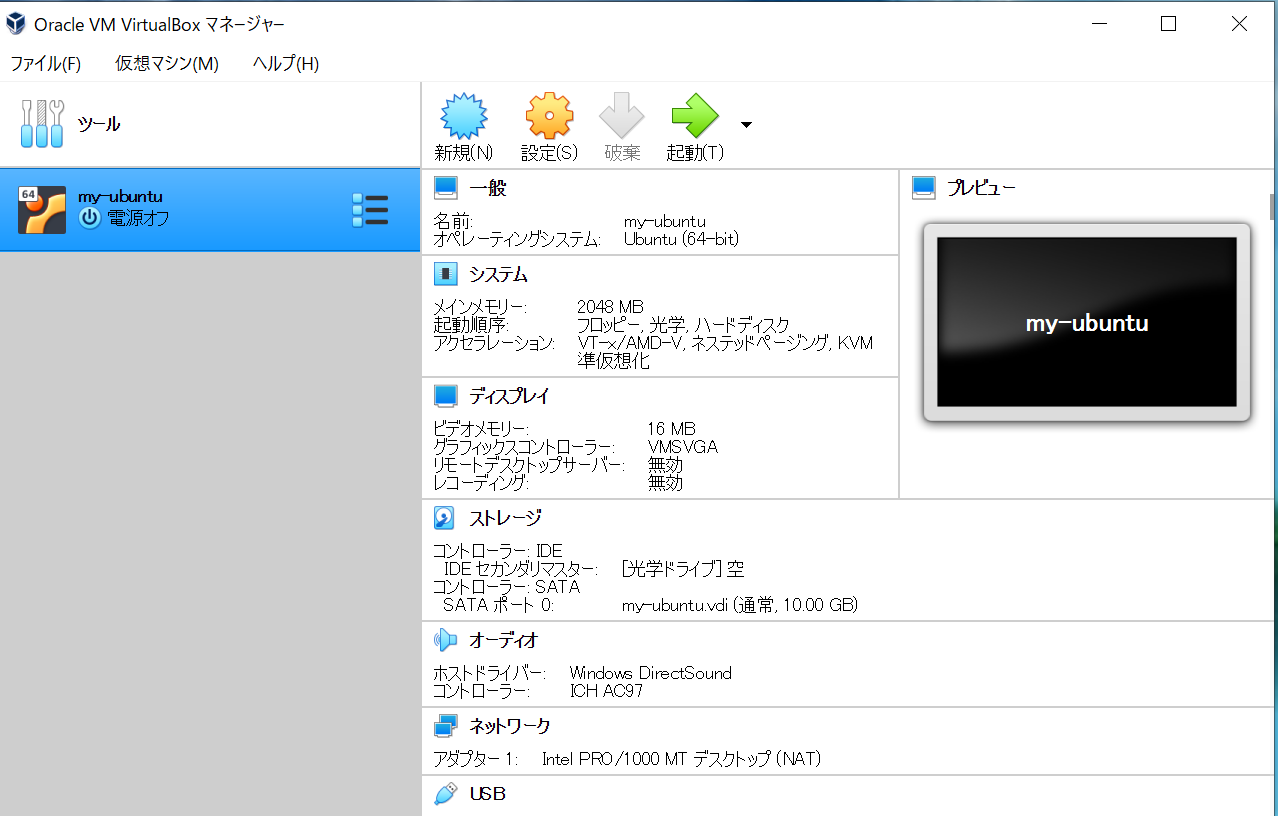Click my-ubuntu.vdi disk entry
Screen dimensions: 1278x816
tap(740, 605)
